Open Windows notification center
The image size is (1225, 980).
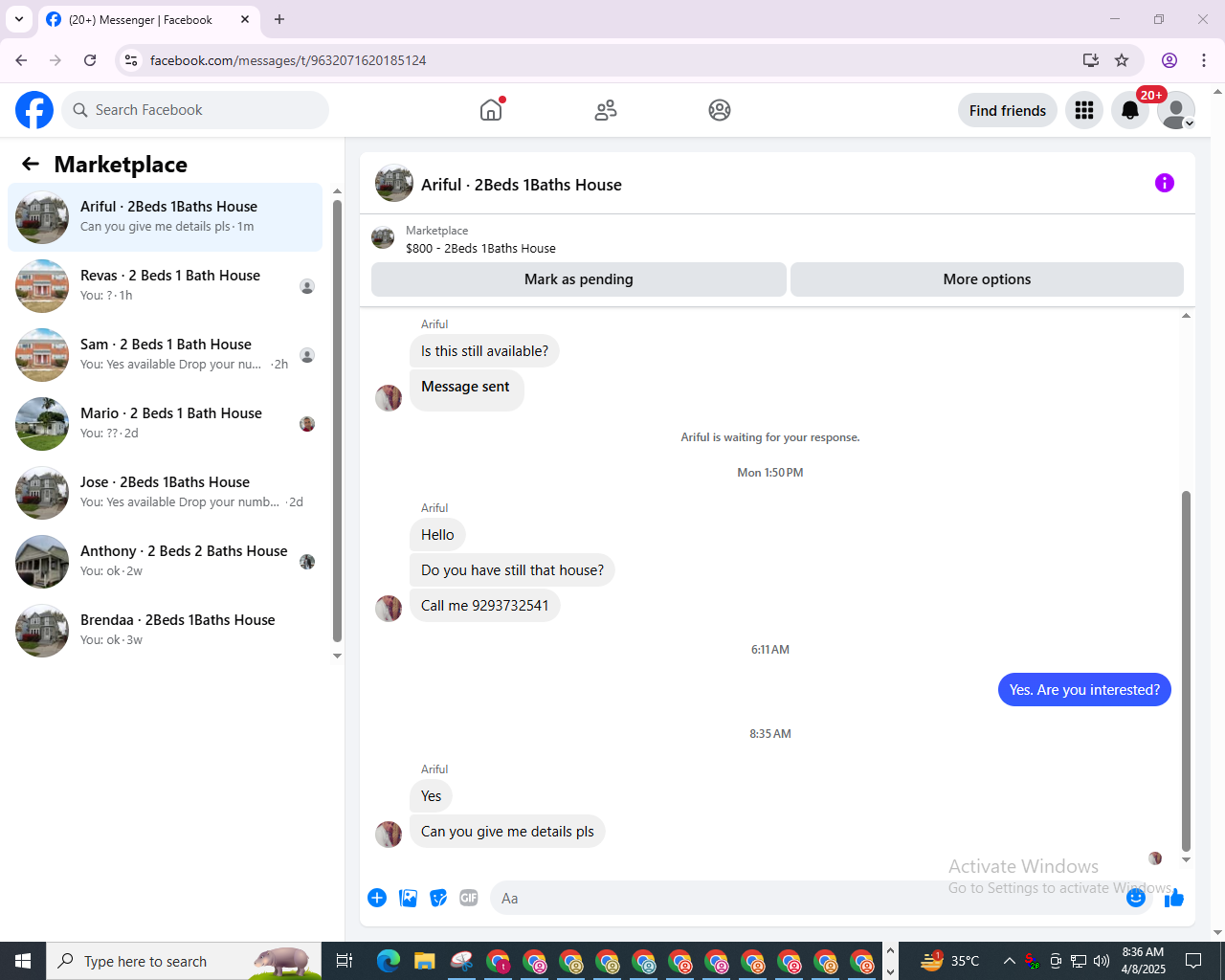[1193, 961]
